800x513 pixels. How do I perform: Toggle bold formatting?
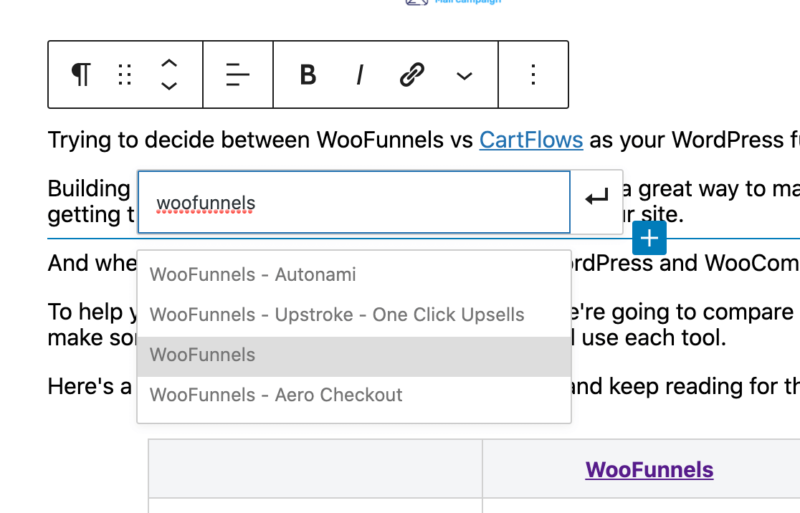tap(308, 75)
